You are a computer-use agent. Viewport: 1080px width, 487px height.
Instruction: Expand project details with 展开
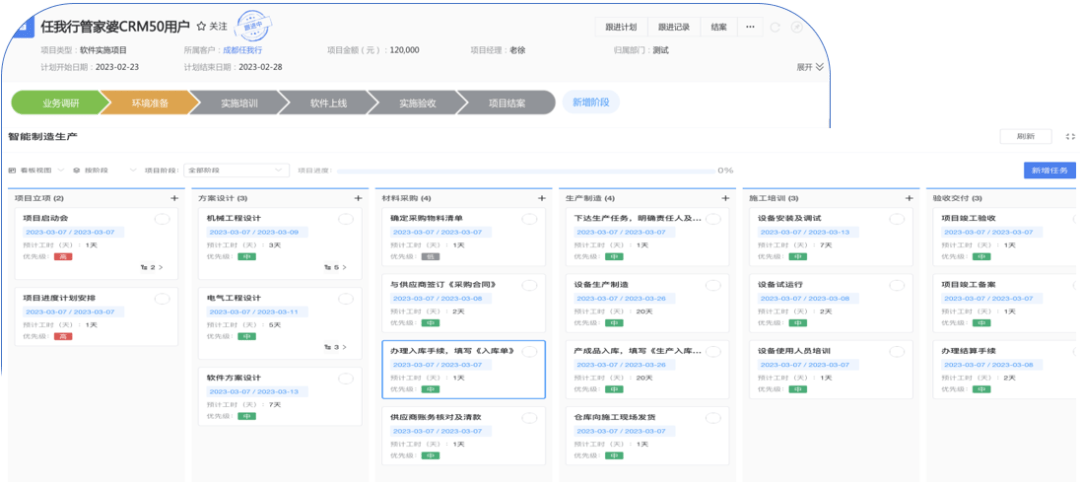click(810, 67)
